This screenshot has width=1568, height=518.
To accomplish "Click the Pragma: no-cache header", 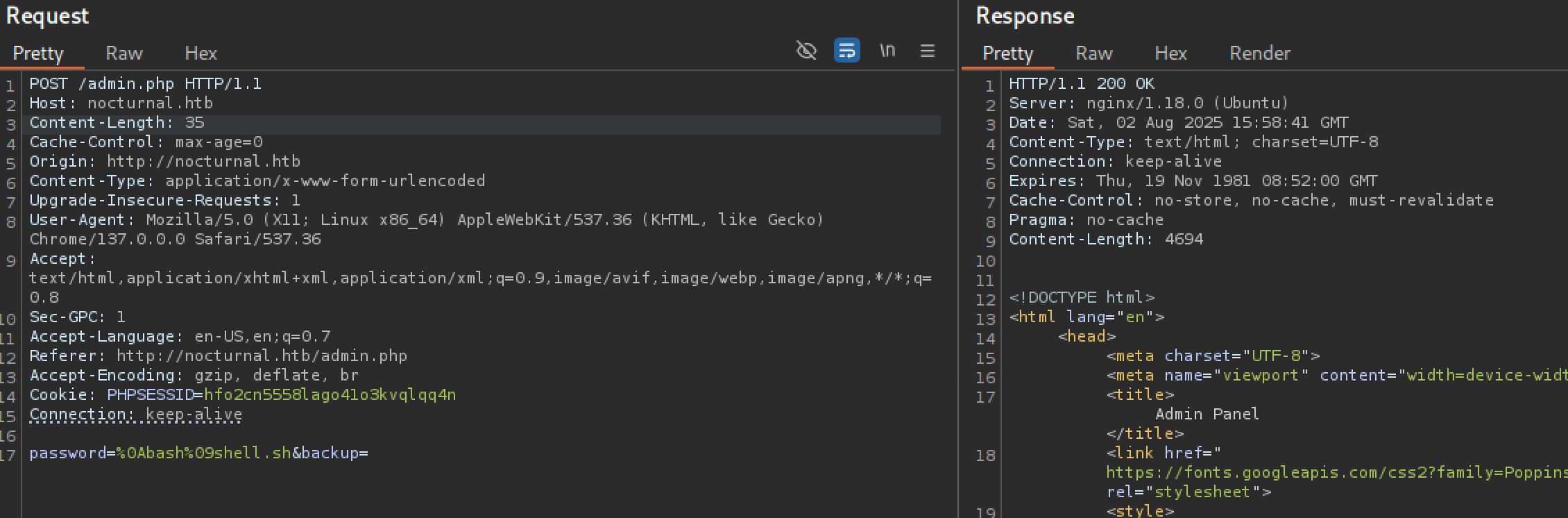I will [1086, 220].
